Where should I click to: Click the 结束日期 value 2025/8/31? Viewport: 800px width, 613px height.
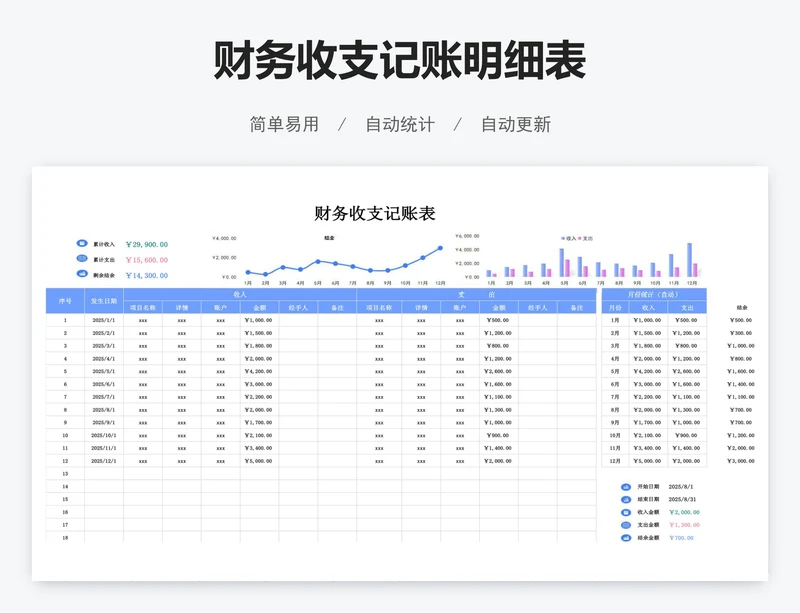pyautogui.click(x=683, y=500)
